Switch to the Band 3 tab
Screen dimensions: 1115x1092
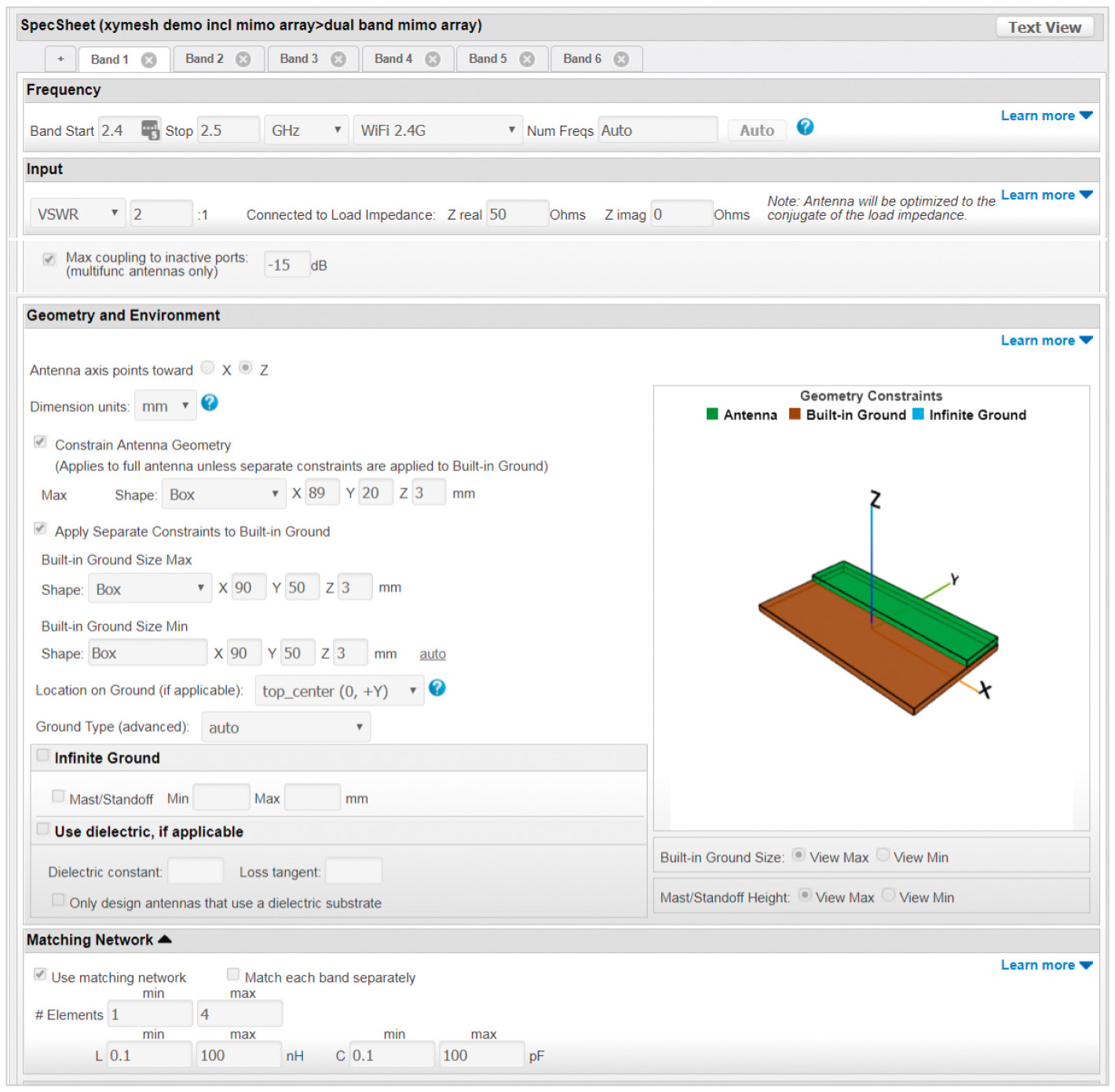click(x=299, y=60)
